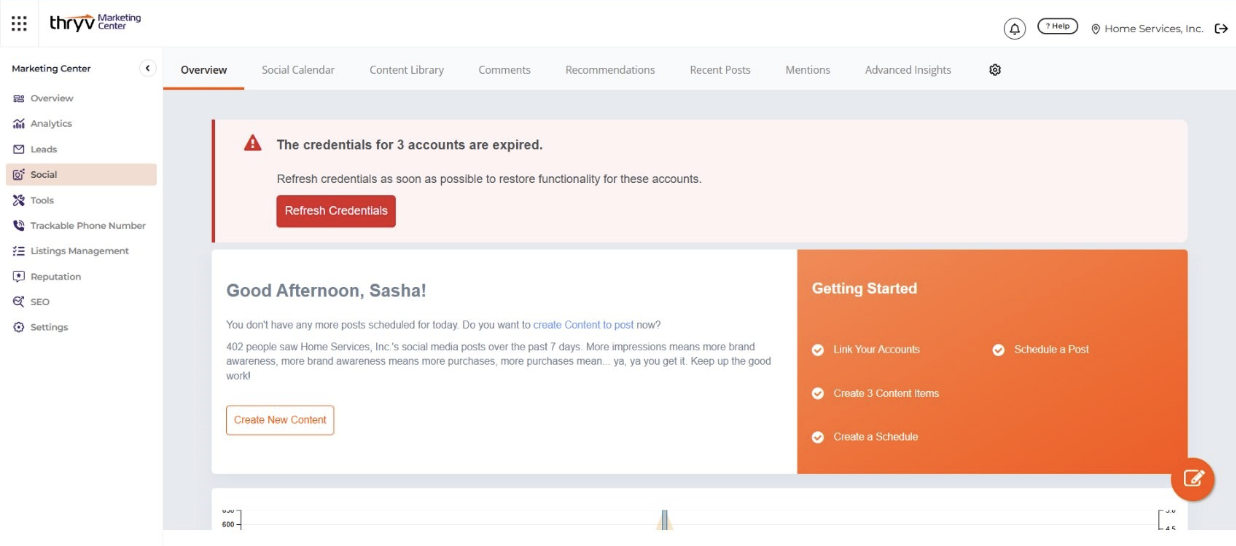Click the Create 3 Content Items checkmark
Viewport: 1236px width, 546px height.
coord(818,394)
